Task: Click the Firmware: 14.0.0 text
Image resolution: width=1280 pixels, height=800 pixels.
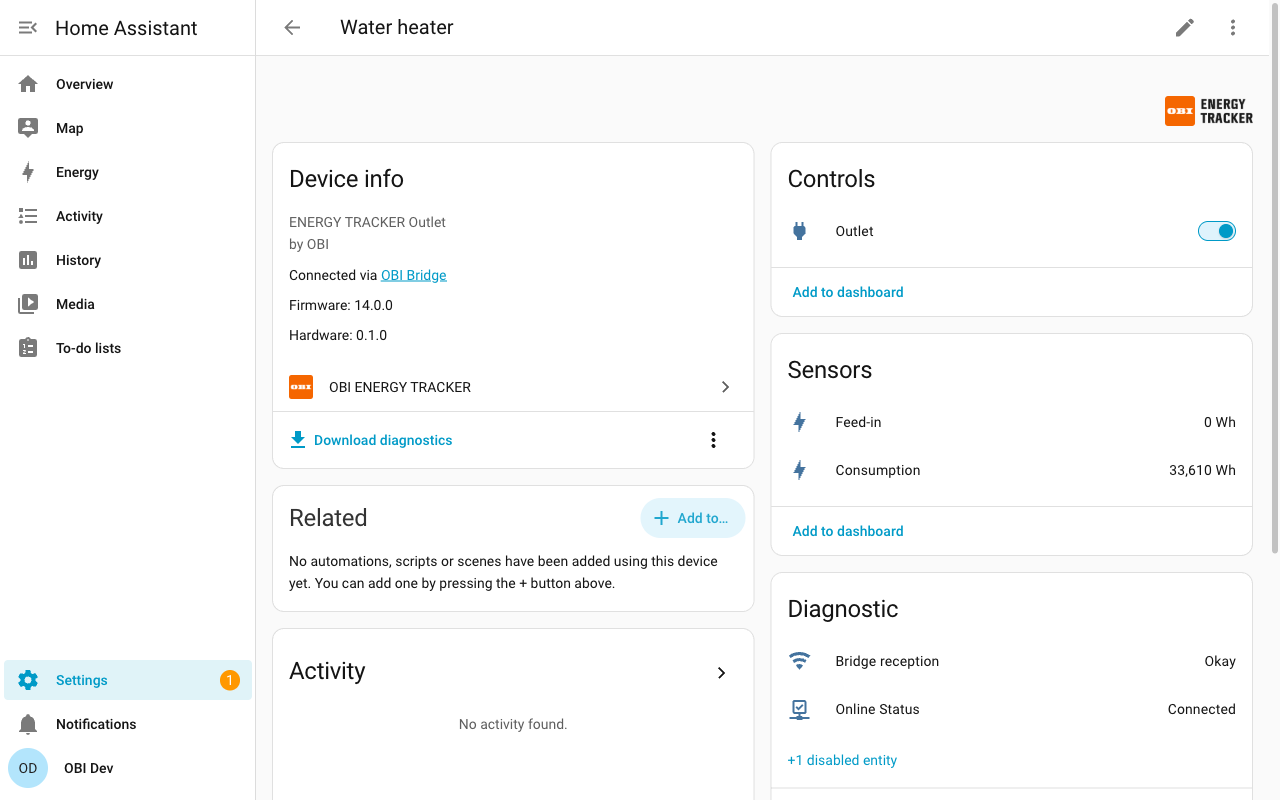Action: coord(341,305)
